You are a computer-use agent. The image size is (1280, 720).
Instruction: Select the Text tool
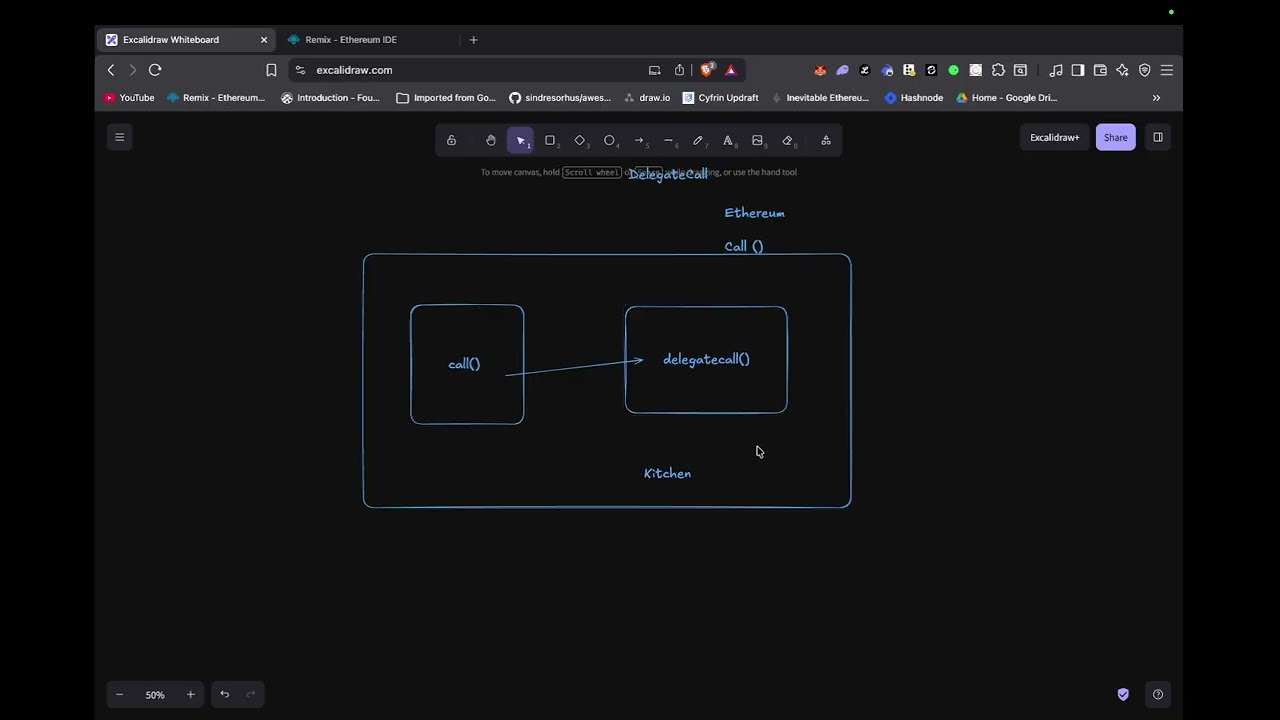pos(728,140)
